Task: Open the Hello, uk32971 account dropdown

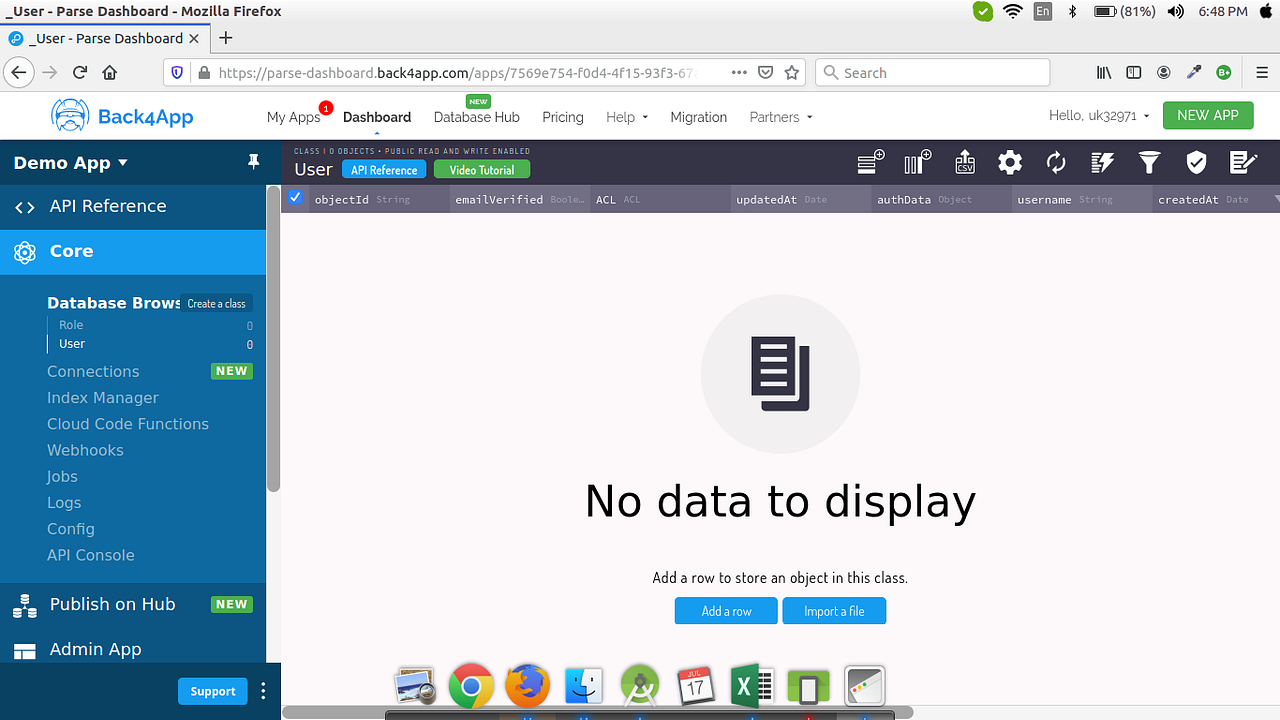Action: tap(1099, 115)
